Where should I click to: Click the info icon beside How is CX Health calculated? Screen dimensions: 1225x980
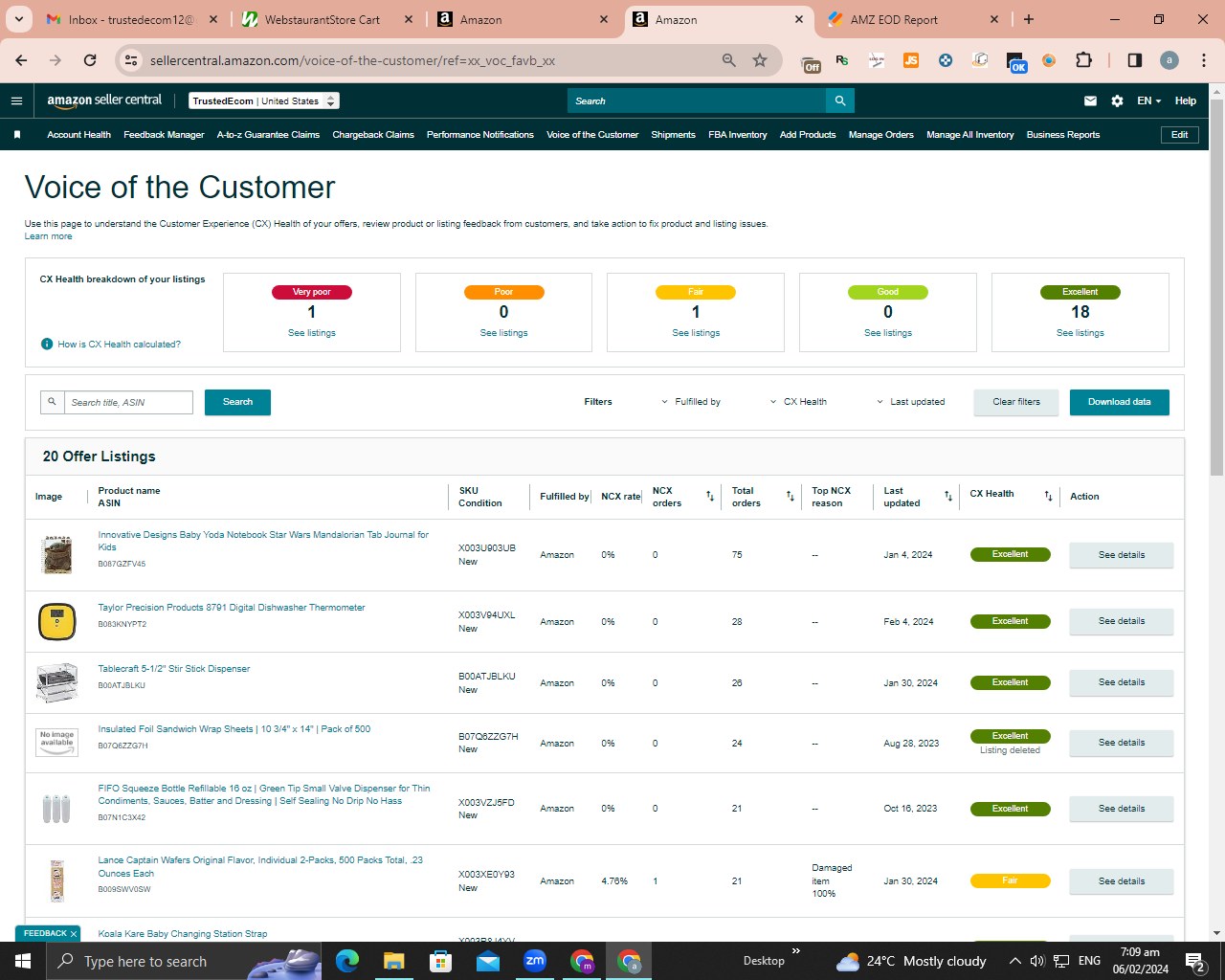click(47, 345)
